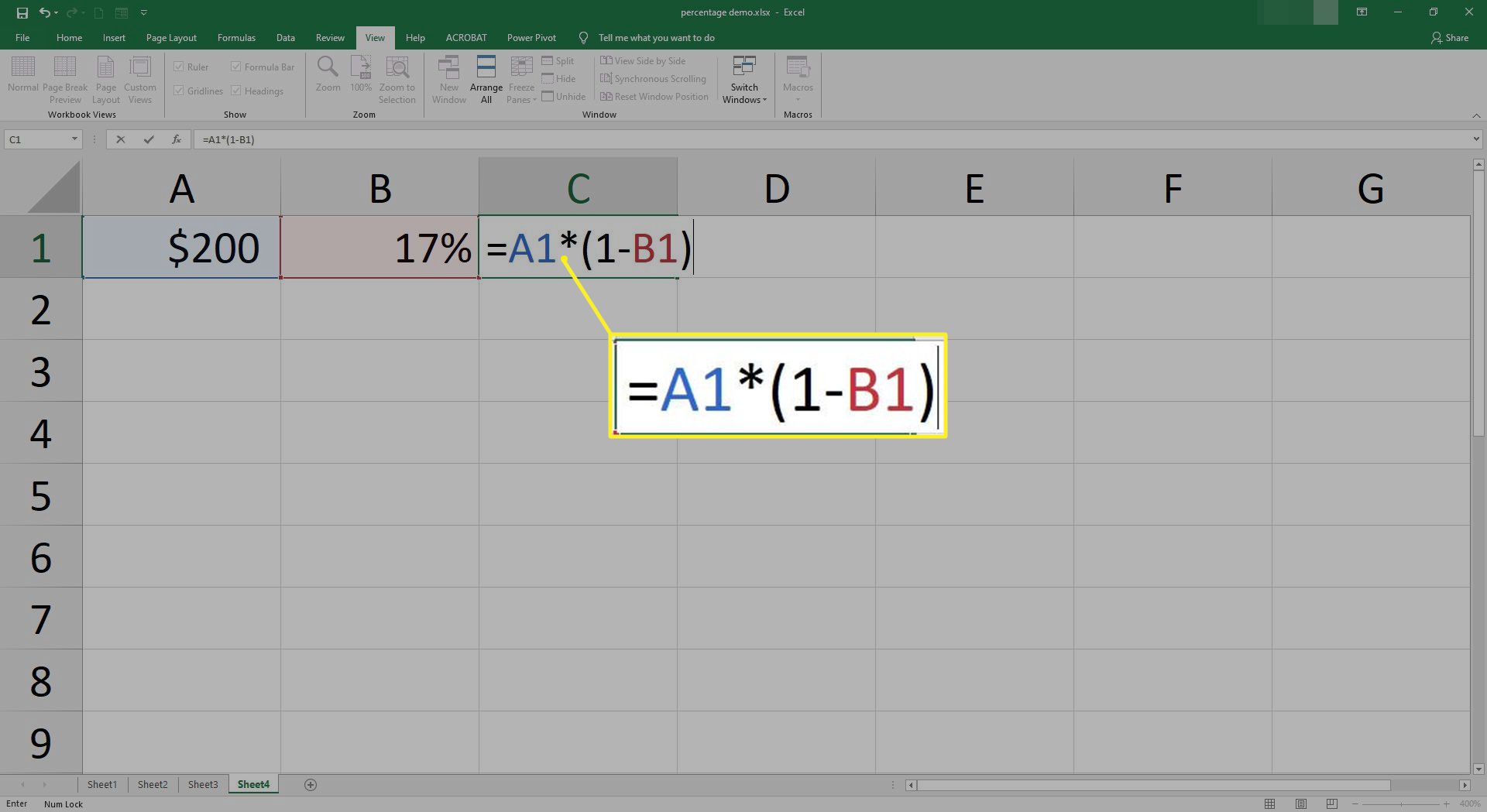Select row 5 header

click(x=41, y=495)
